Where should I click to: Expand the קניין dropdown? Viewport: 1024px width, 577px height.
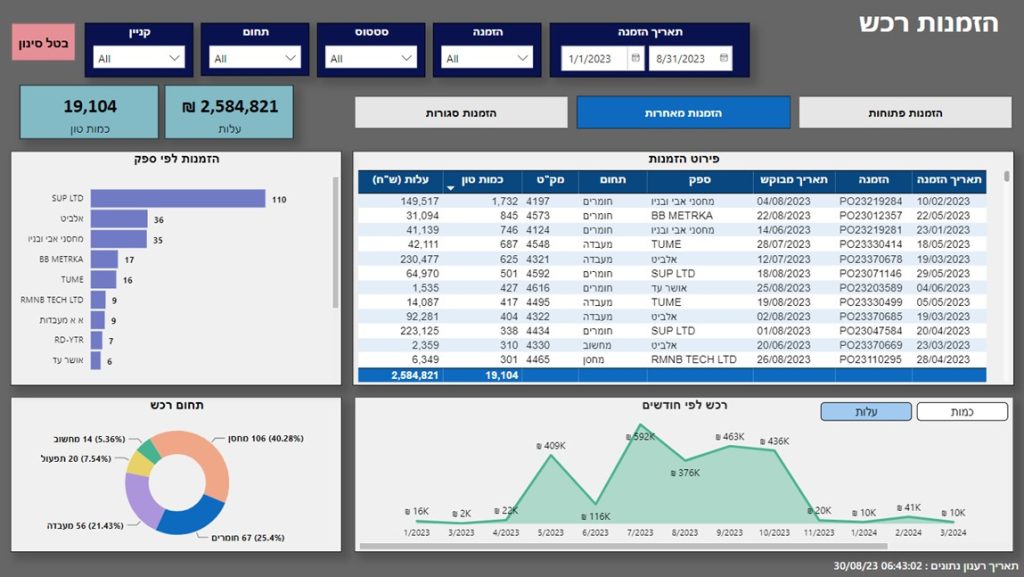(138, 58)
